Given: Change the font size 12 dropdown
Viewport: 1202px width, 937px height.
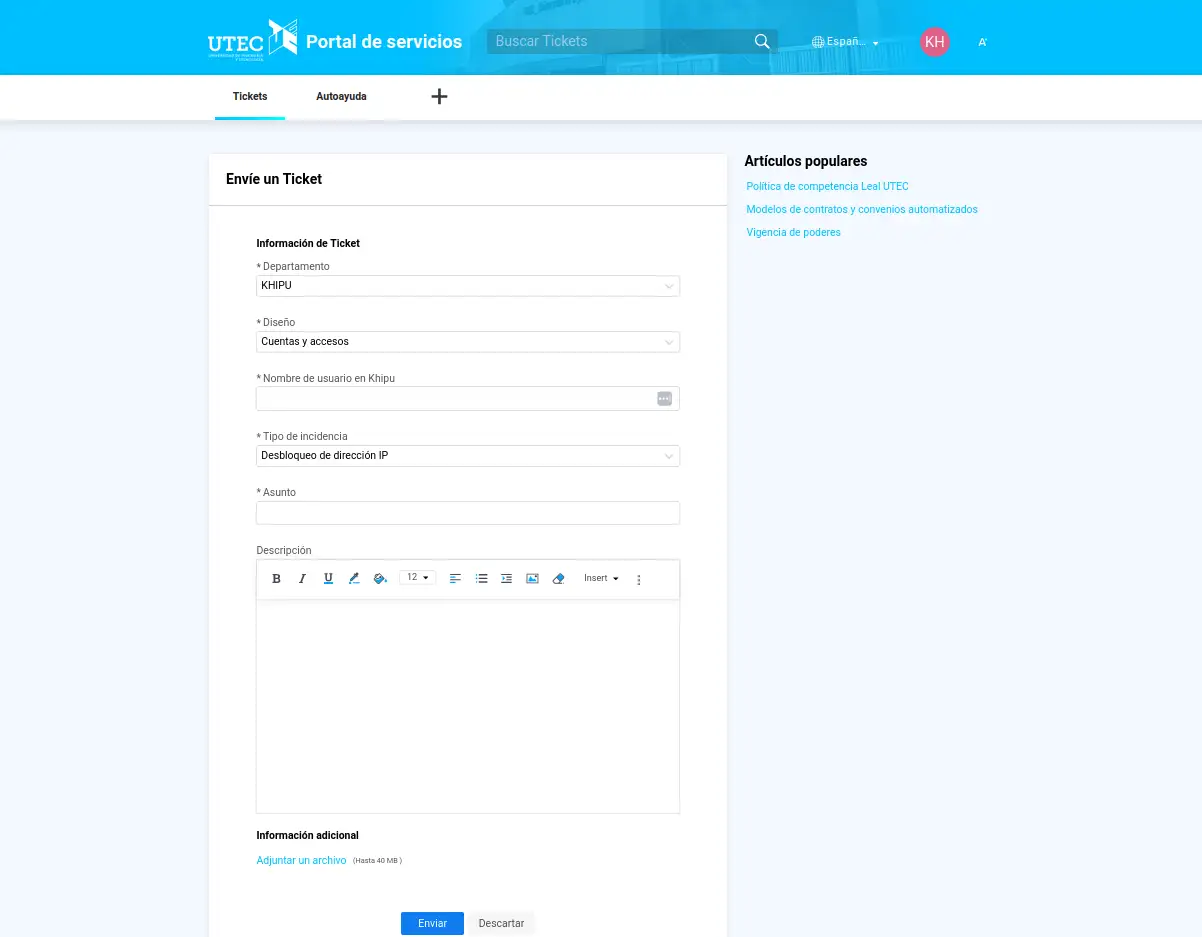Looking at the screenshot, I should click(417, 578).
